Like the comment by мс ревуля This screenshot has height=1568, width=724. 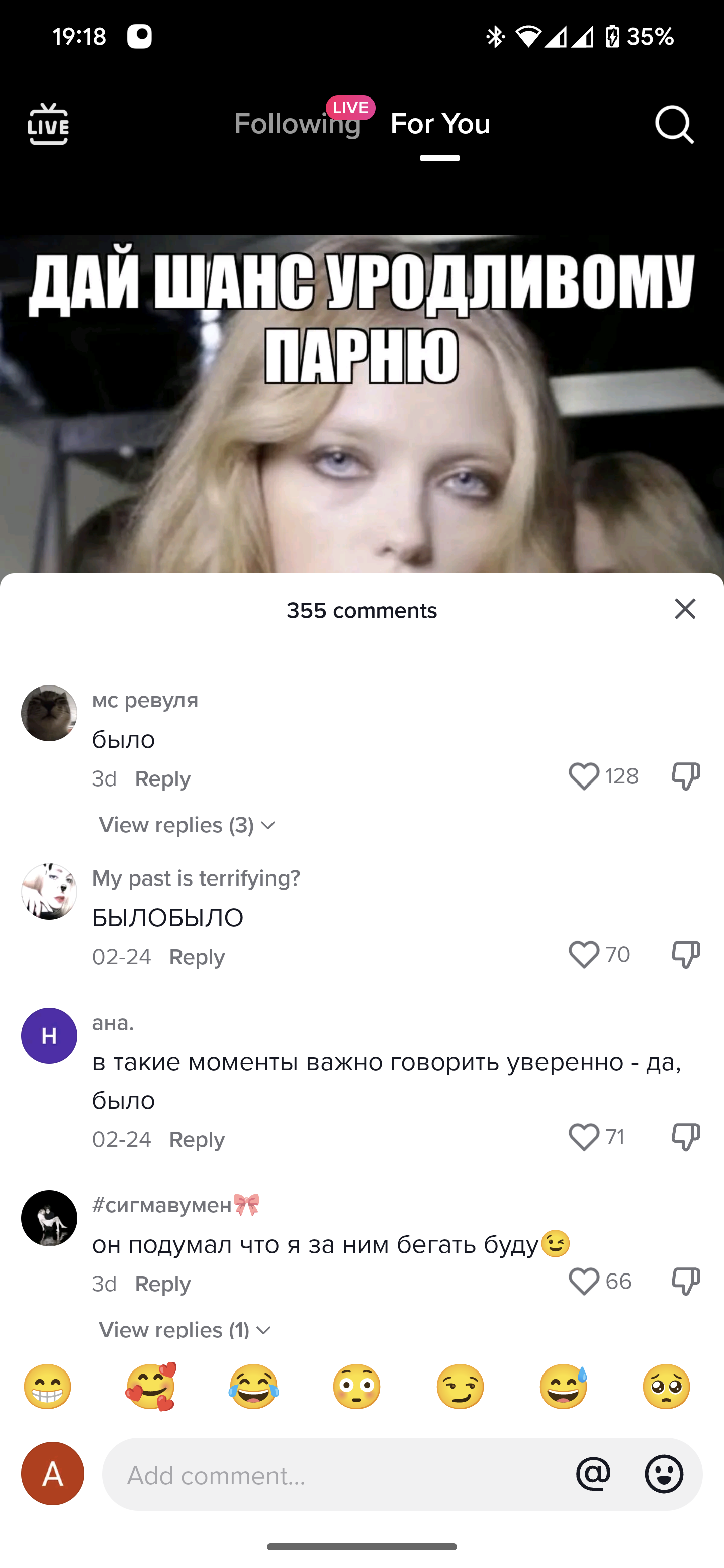[x=584, y=776]
